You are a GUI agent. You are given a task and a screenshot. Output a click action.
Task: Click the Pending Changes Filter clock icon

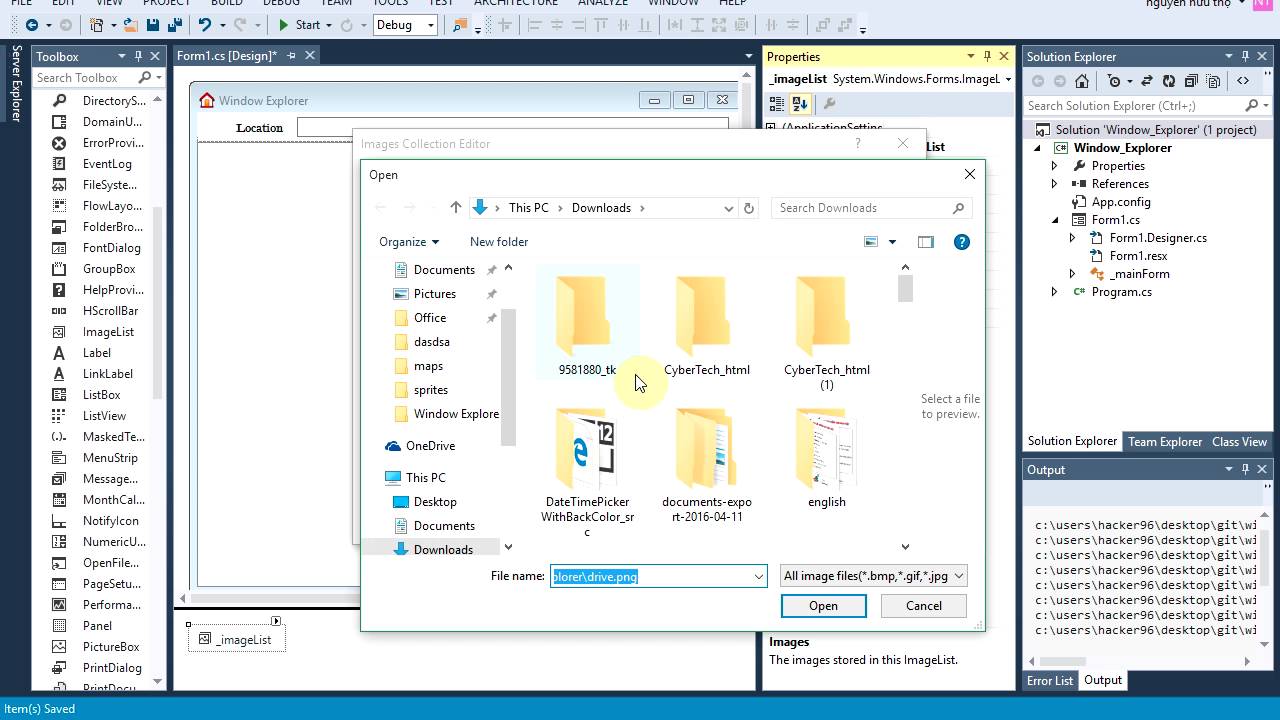pos(1115,81)
